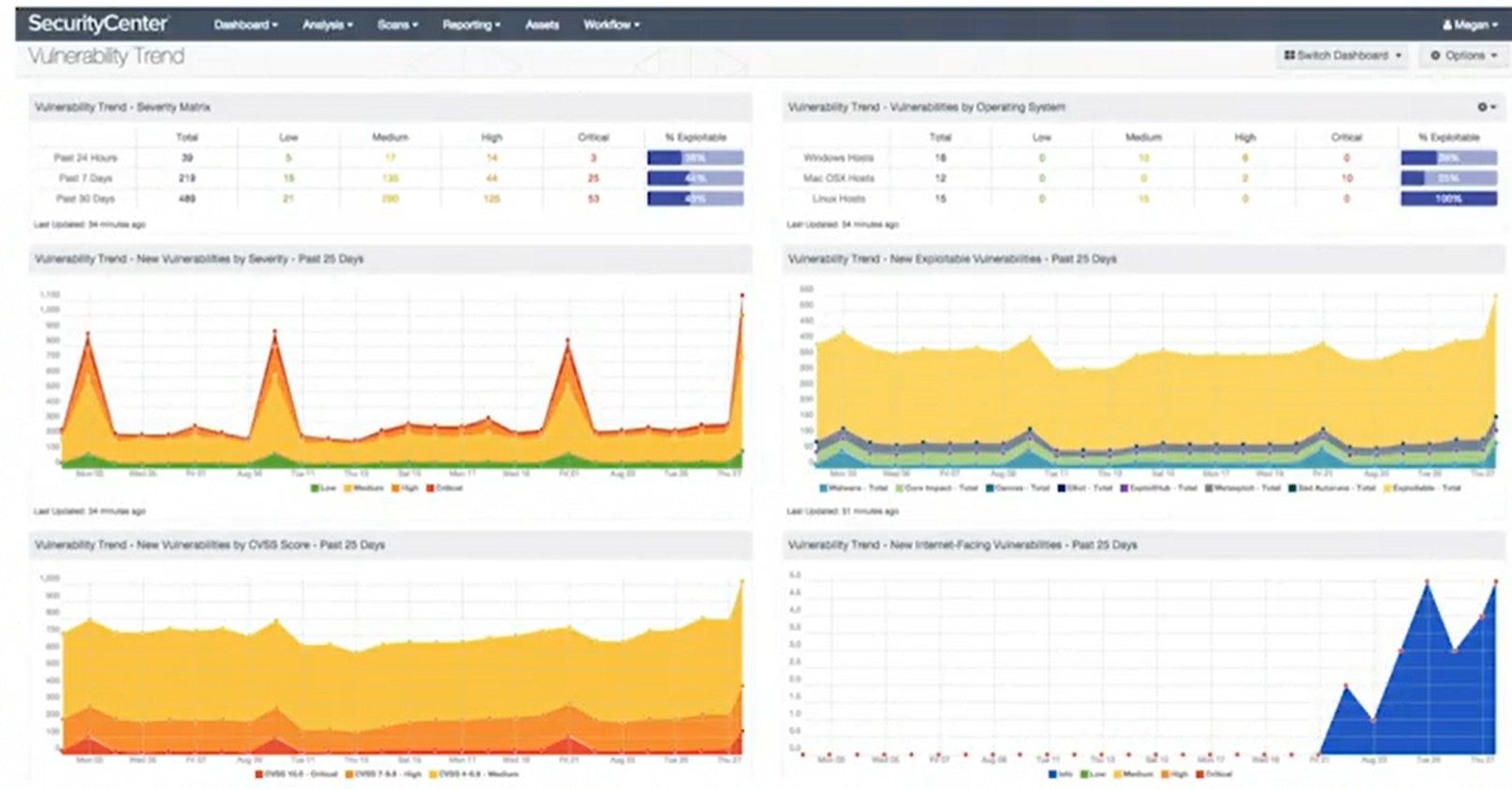The width and height of the screenshot is (1512, 789).
Task: Toggle Info series in Internet-Facing chart legend
Action: coord(1061,774)
